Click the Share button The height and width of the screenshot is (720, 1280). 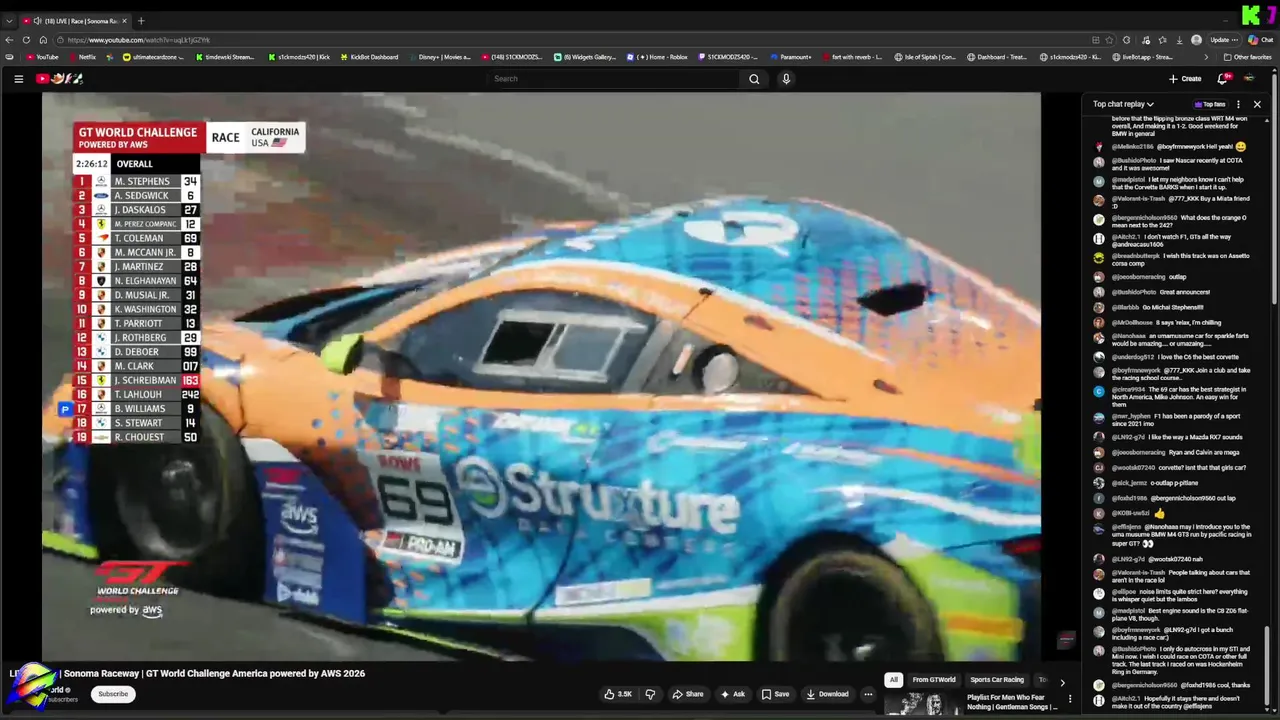pos(688,694)
